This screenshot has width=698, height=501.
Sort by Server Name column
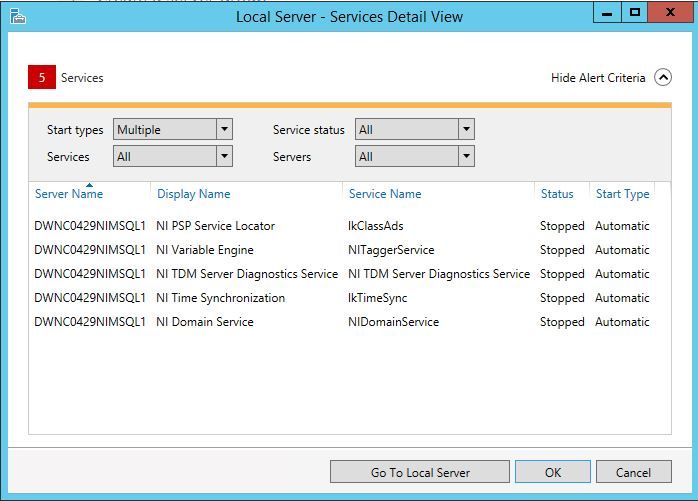[69, 194]
